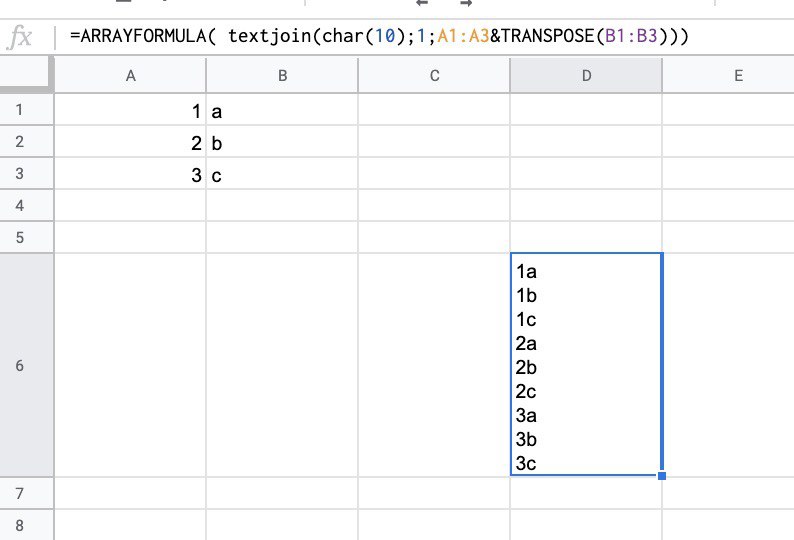
Task: Click the fx function icon
Action: pos(19,36)
